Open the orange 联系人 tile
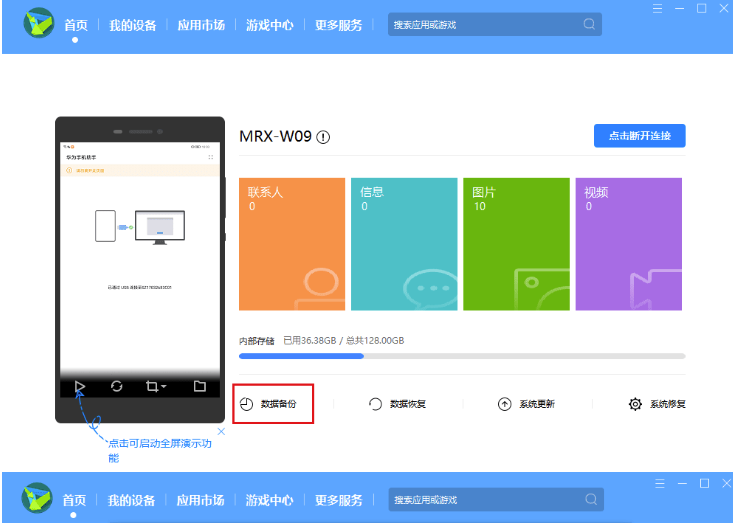733x523 pixels. tap(292, 244)
